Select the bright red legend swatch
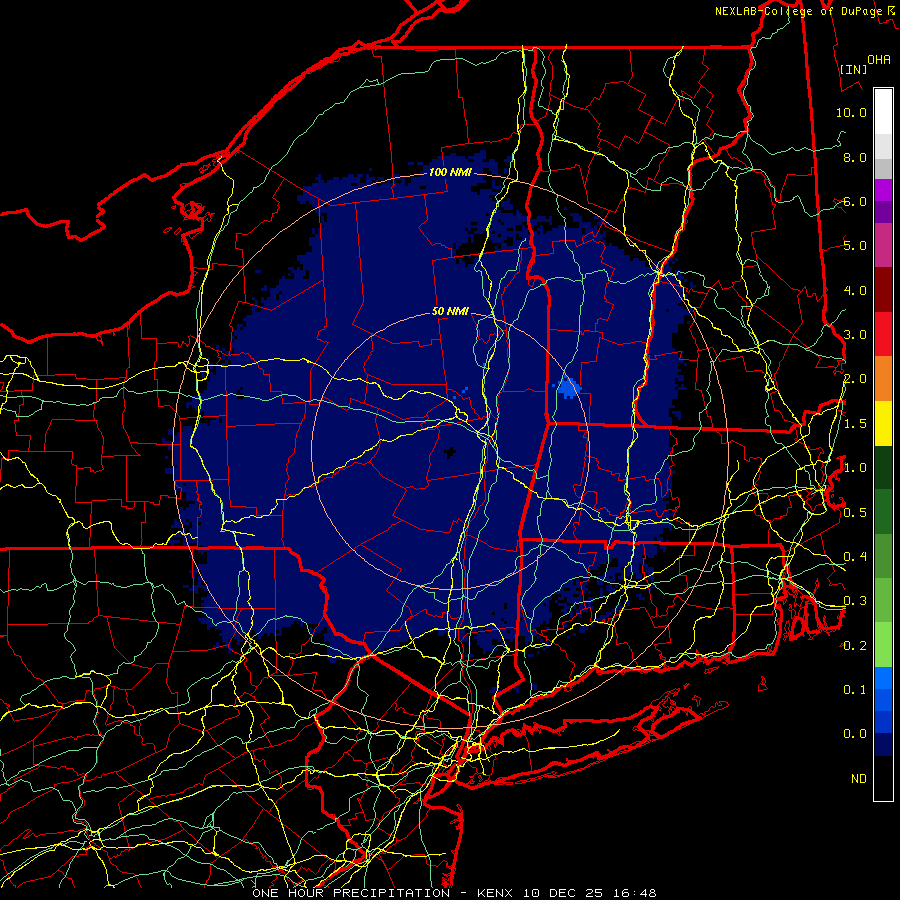The height and width of the screenshot is (900, 900). (883, 334)
